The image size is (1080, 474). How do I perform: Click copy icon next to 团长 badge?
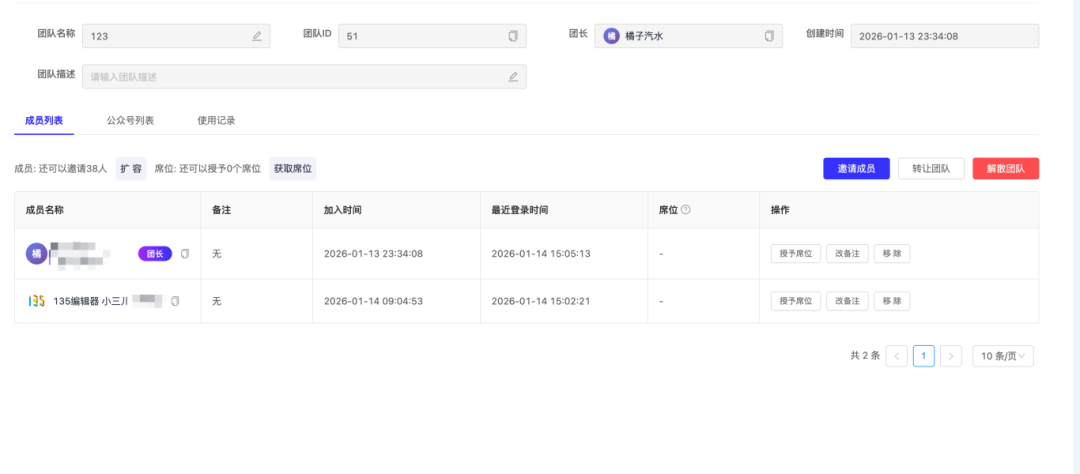pos(185,254)
